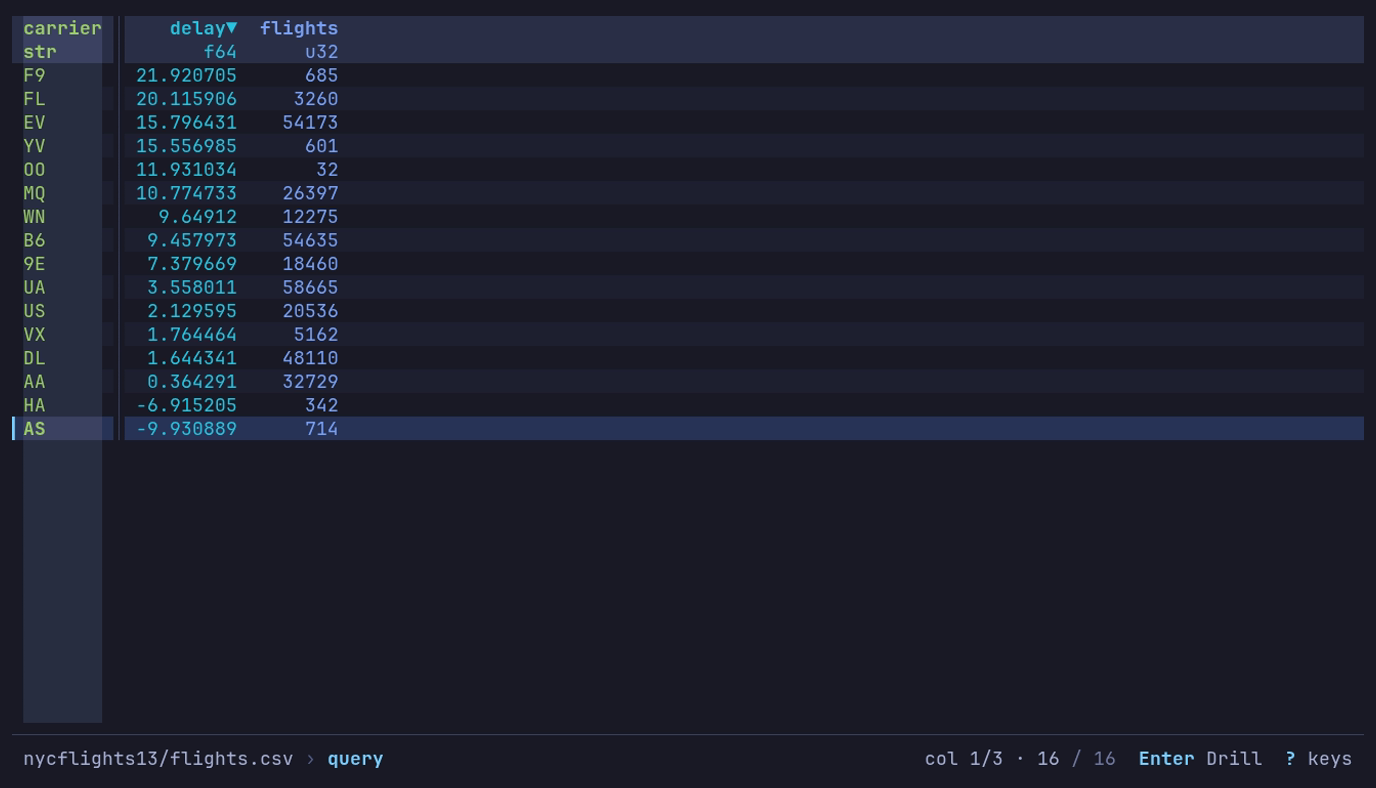The image size is (1376, 788).
Task: Select carrier cell US
Action: [34, 311]
